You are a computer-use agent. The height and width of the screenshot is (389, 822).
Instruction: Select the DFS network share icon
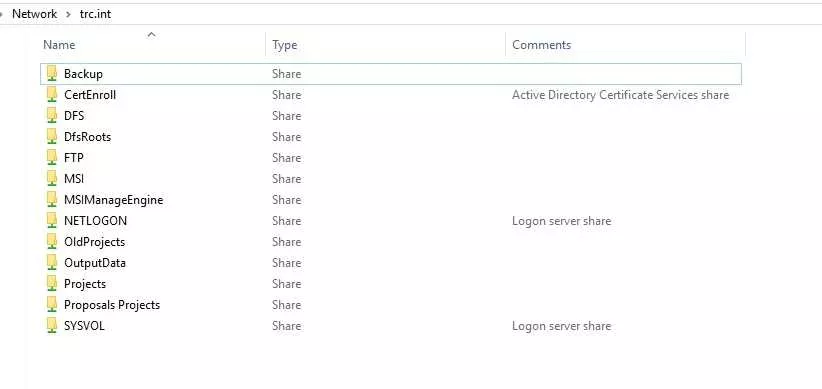click(x=52, y=116)
